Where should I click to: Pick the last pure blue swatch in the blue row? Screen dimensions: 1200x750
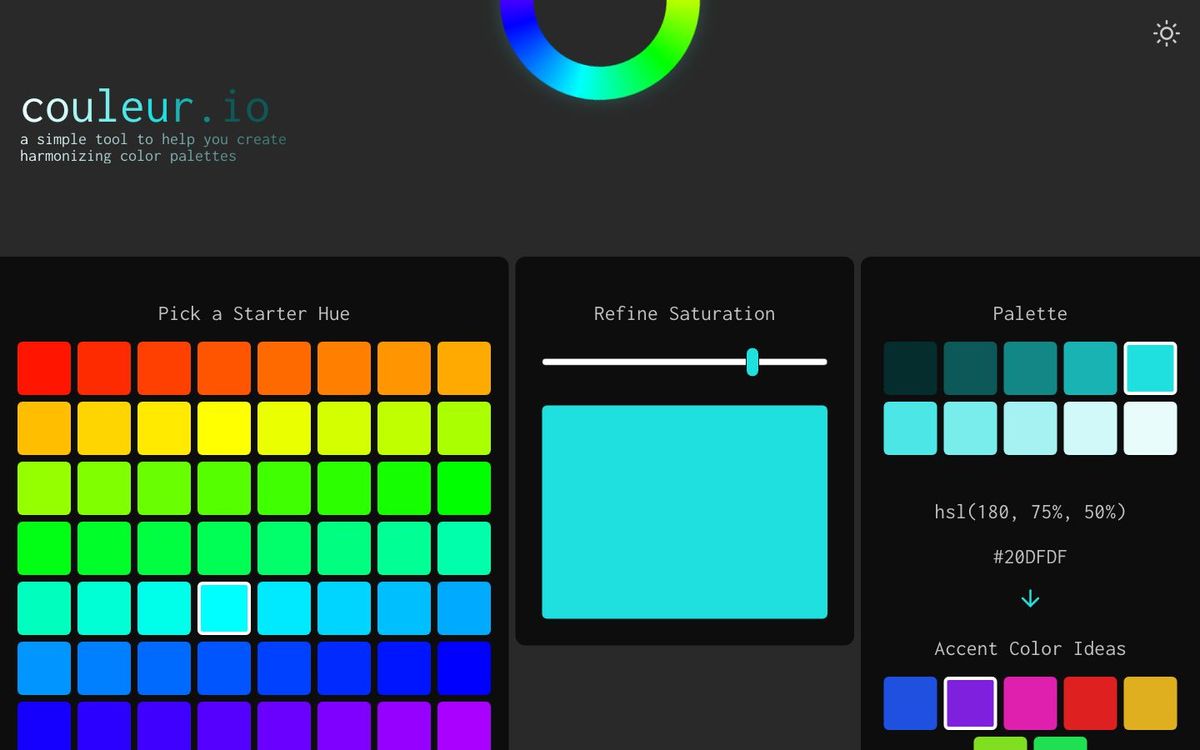pos(464,668)
